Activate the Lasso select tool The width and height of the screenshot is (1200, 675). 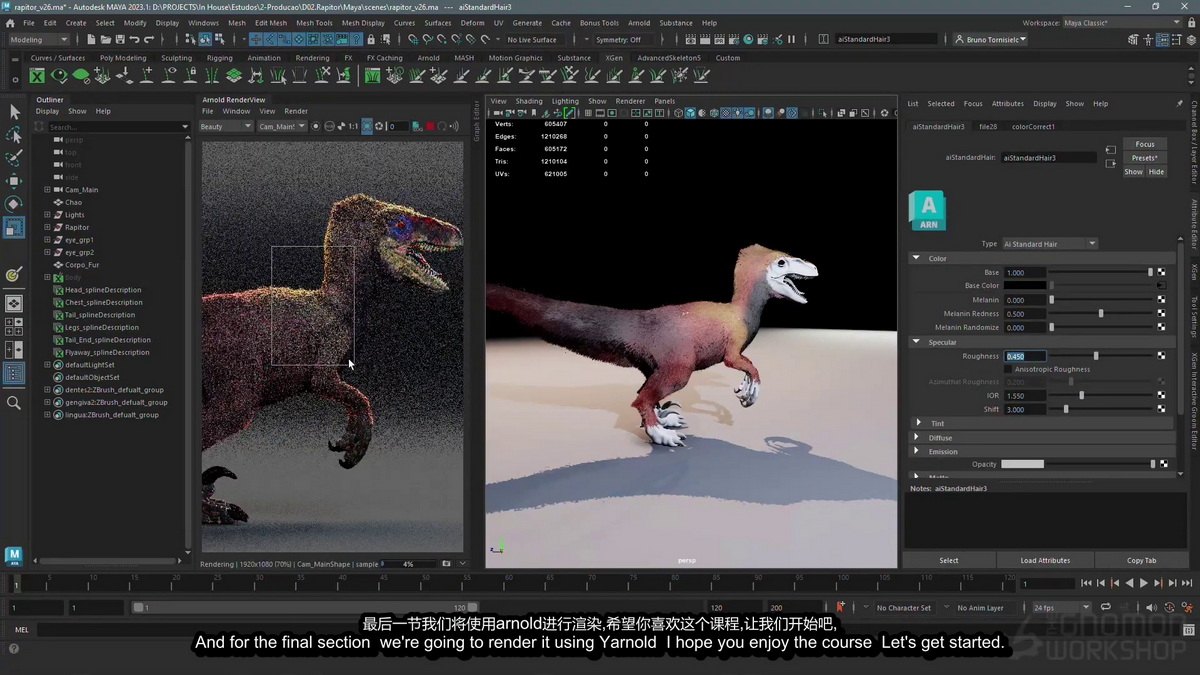click(x=14, y=135)
